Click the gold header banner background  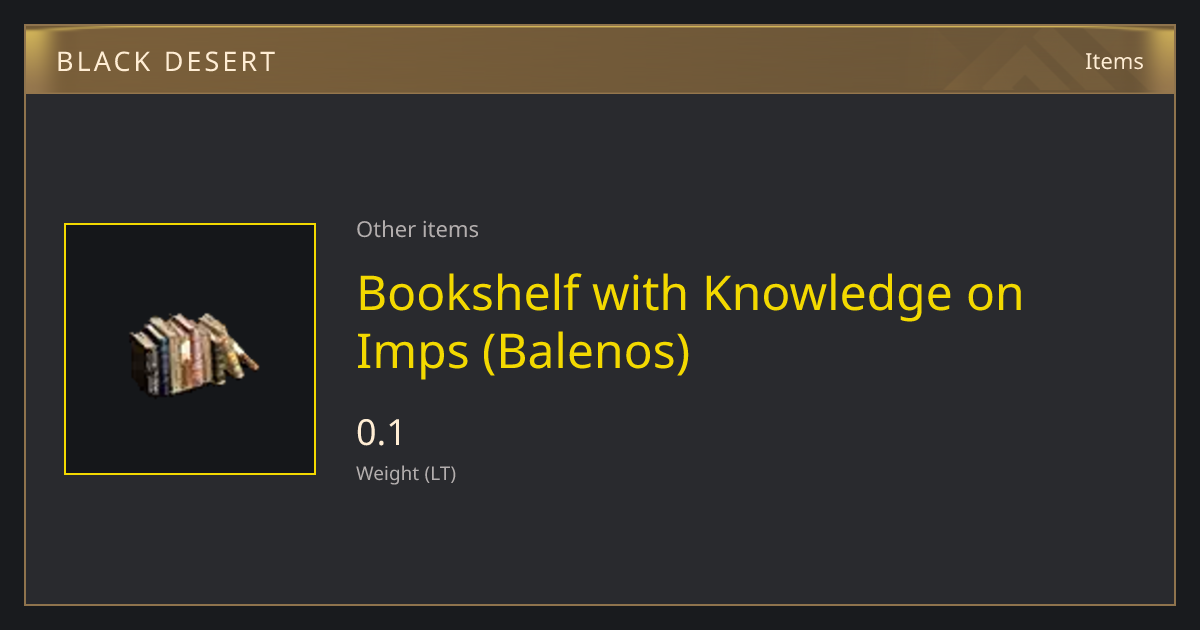[x=600, y=61]
